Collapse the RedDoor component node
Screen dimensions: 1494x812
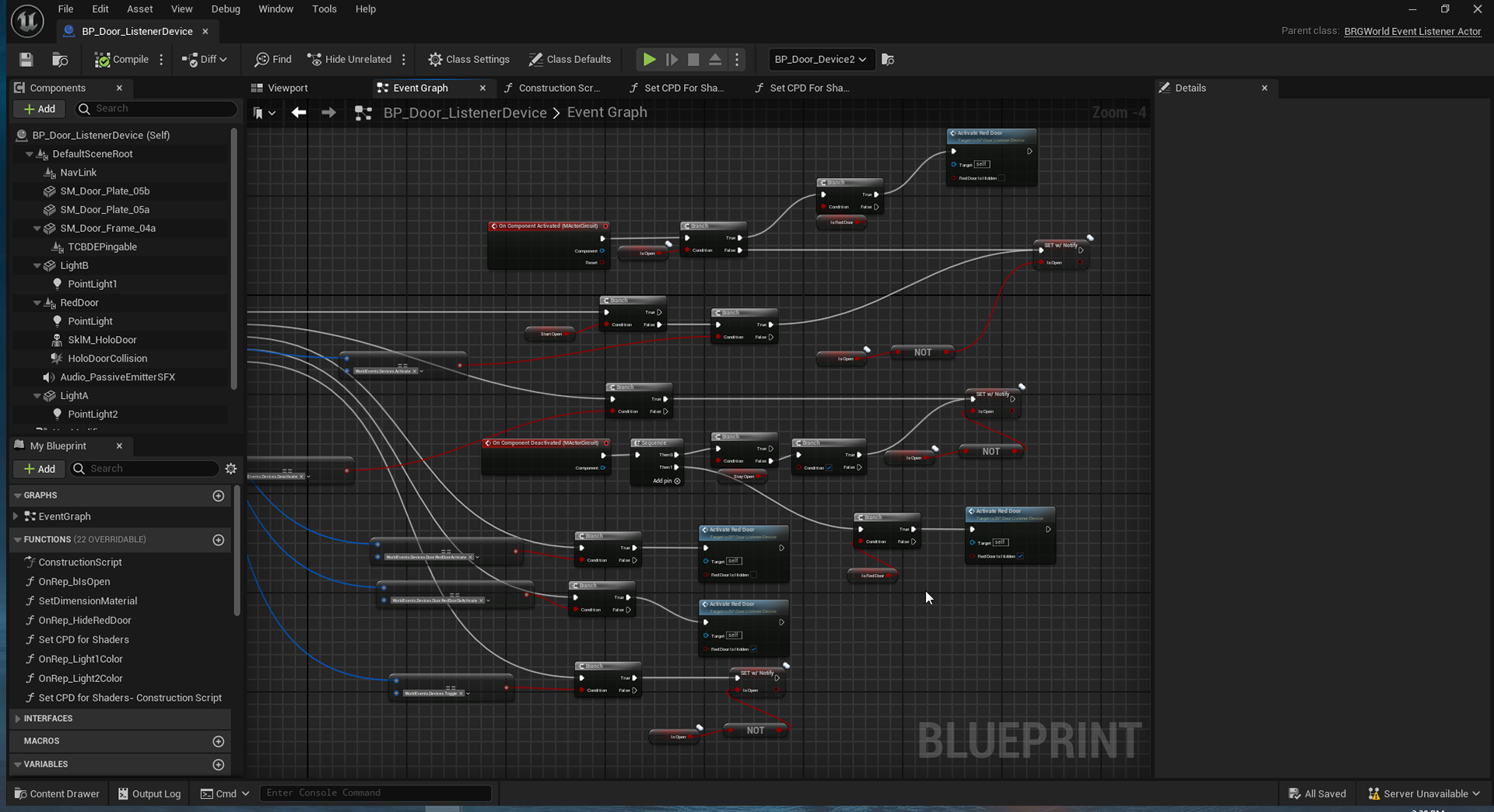(x=37, y=303)
